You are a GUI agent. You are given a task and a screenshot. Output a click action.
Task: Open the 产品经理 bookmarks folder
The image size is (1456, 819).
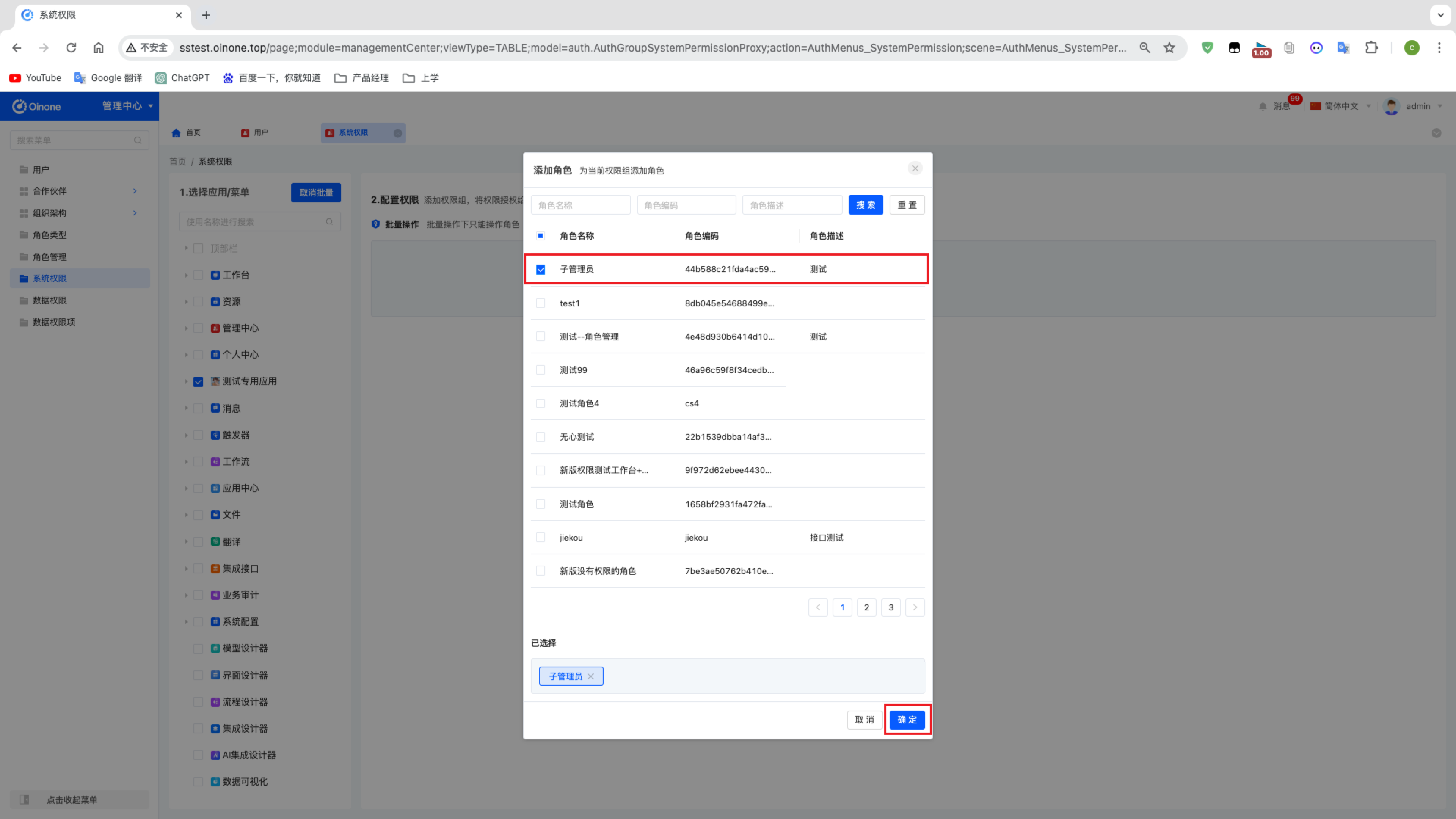(x=362, y=78)
